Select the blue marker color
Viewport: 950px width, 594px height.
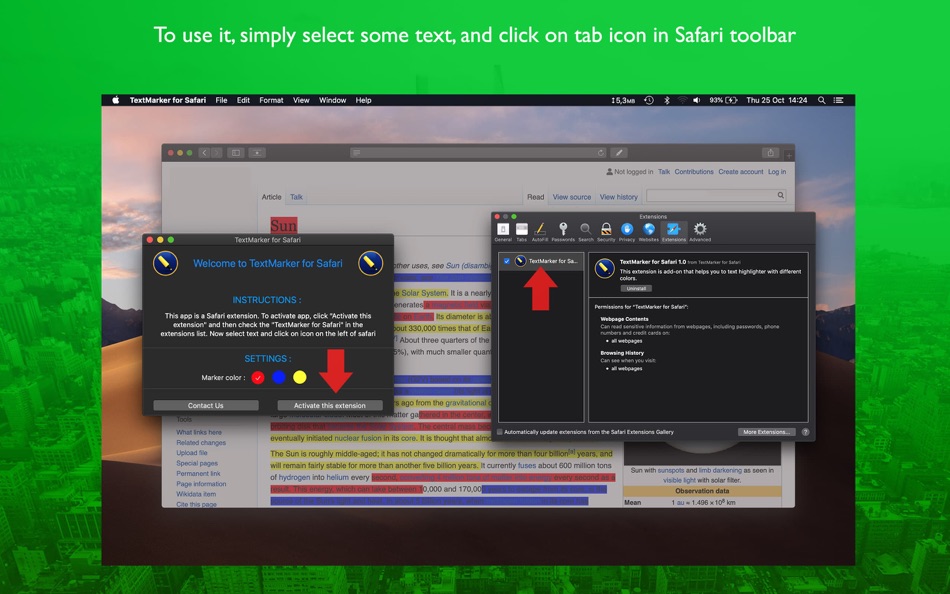[279, 378]
